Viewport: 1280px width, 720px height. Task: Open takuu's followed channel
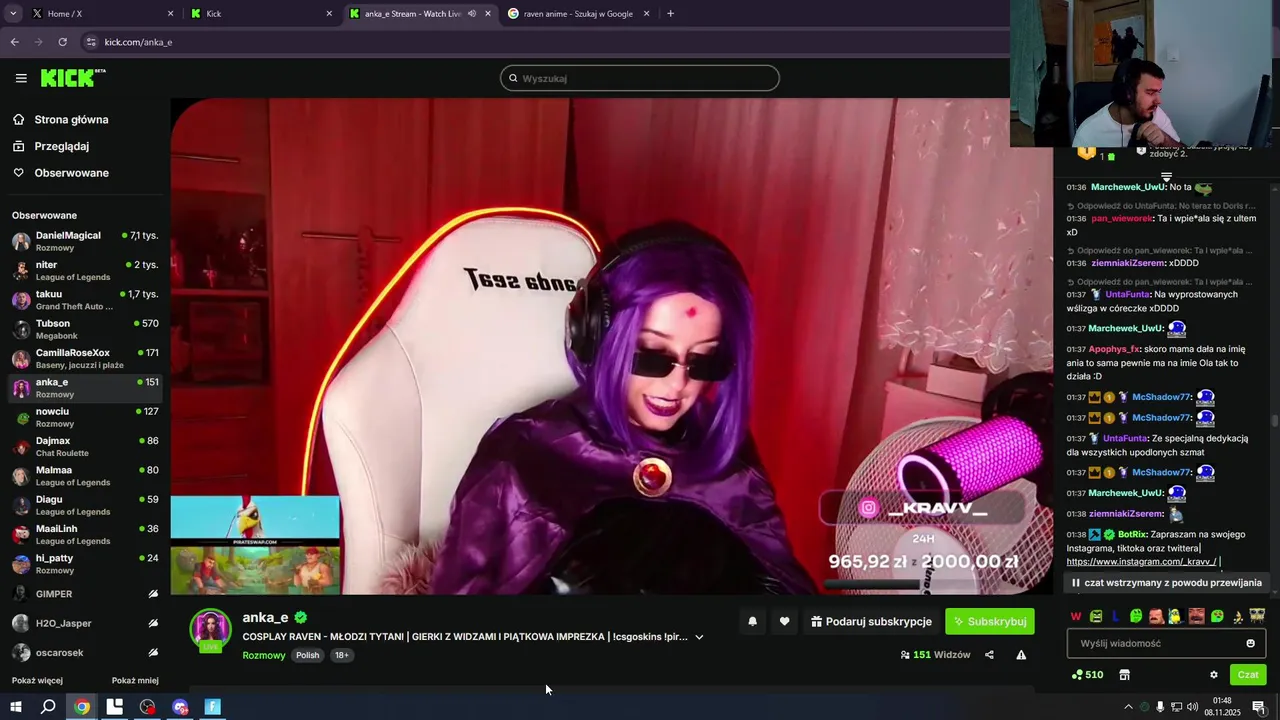point(85,300)
